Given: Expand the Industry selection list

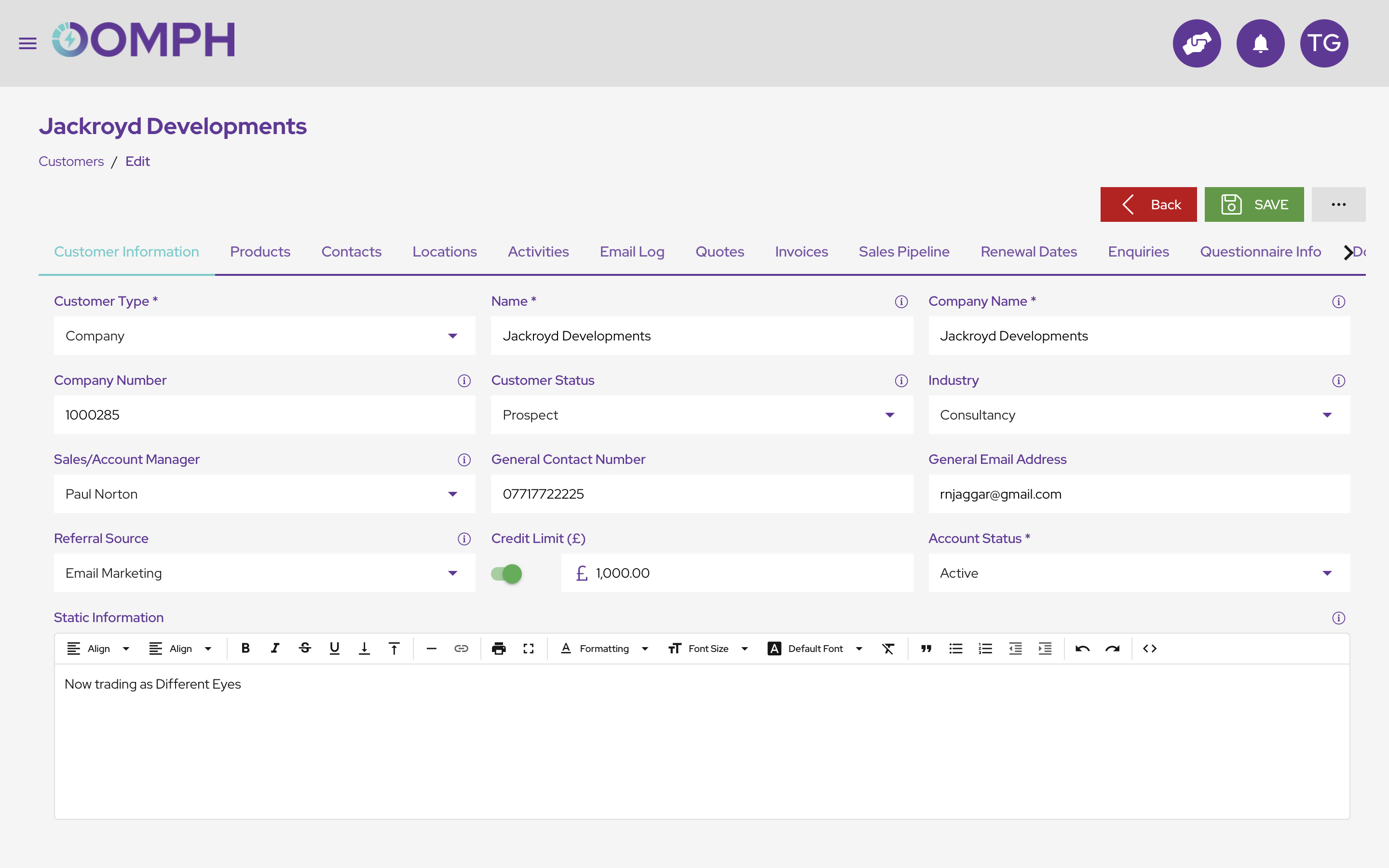Looking at the screenshot, I should (1328, 415).
